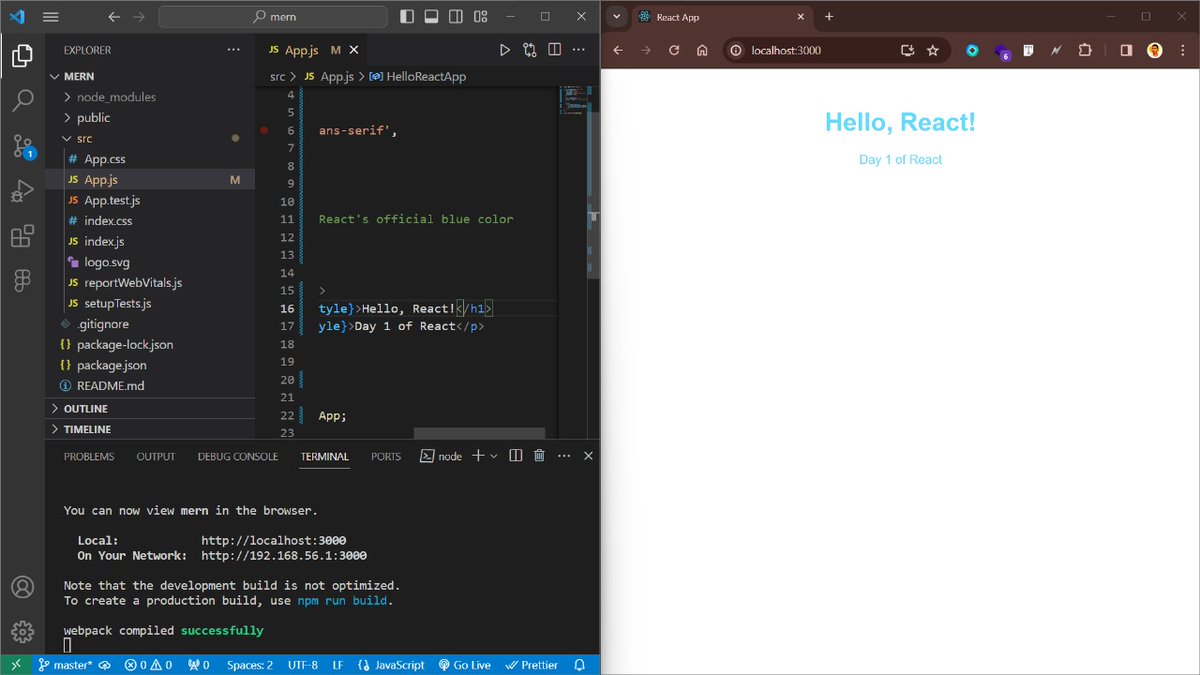
Task: Toggle Go Live server in status bar
Action: click(x=464, y=665)
